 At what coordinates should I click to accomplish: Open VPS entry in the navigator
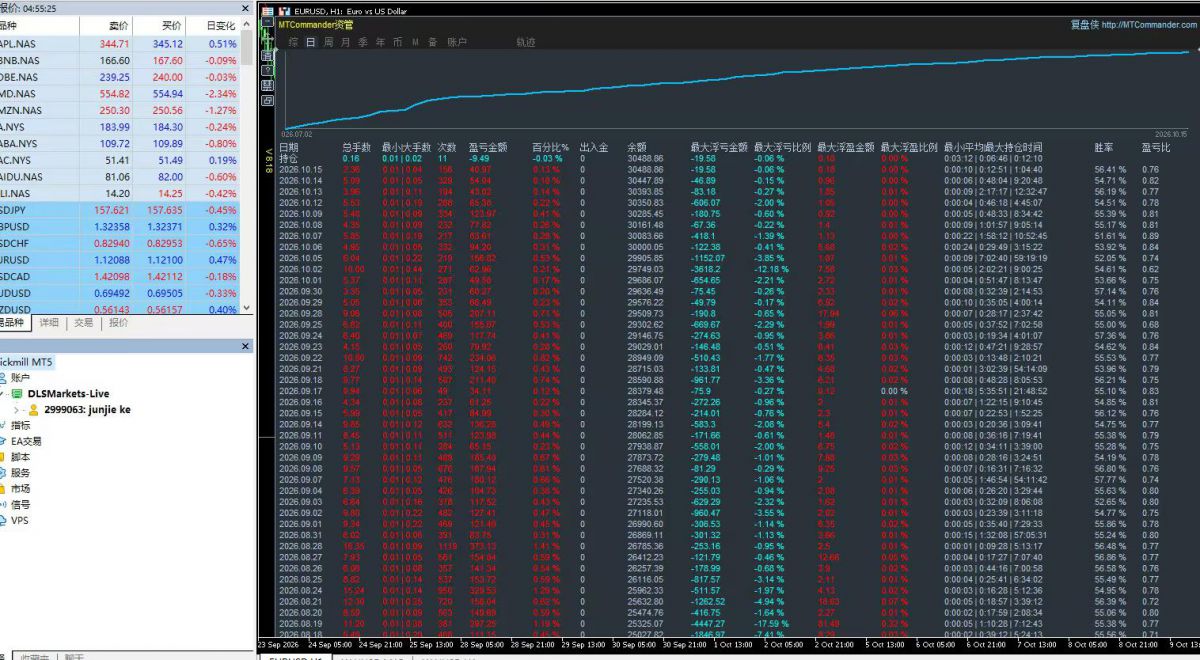coord(19,521)
